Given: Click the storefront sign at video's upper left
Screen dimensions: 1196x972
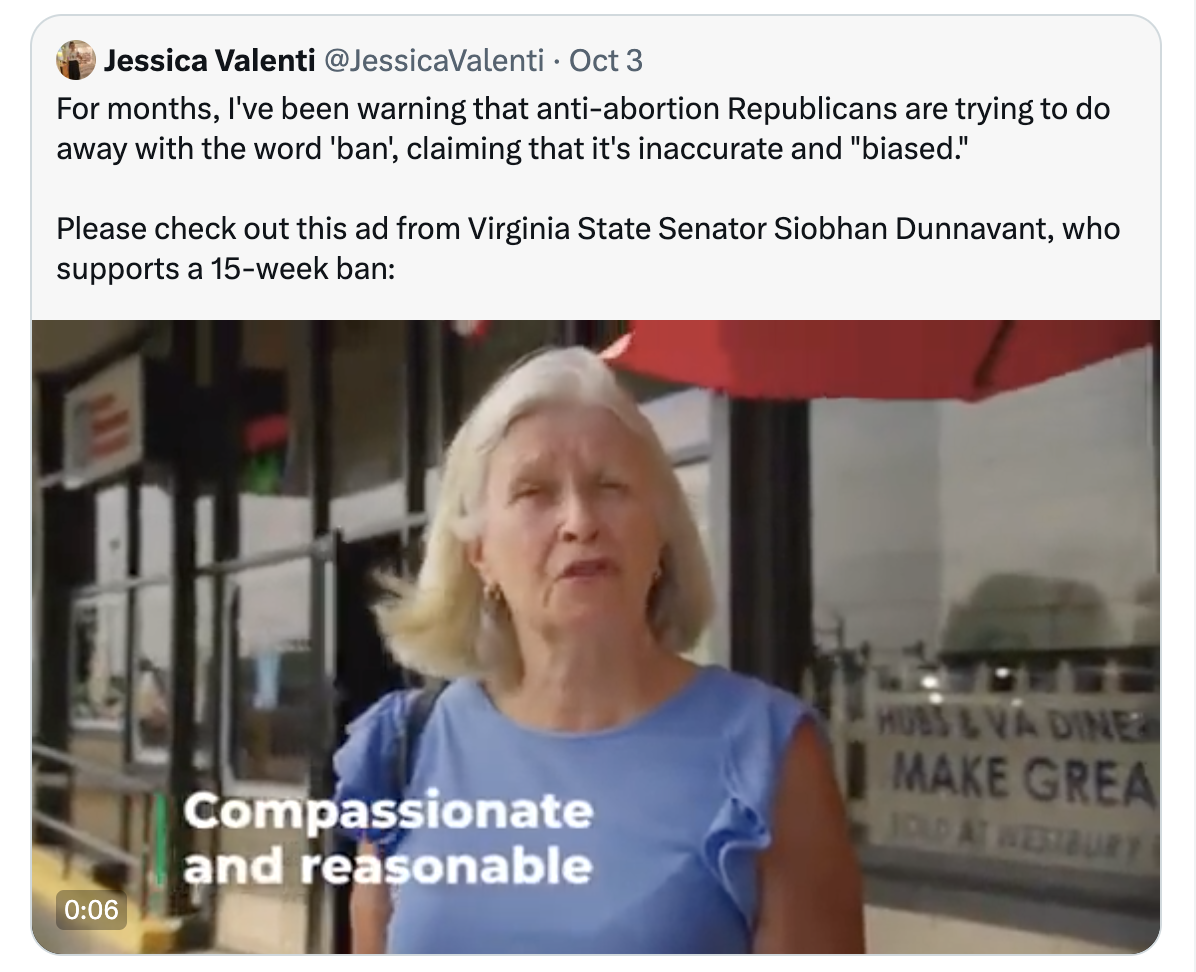Looking at the screenshot, I should (103, 420).
